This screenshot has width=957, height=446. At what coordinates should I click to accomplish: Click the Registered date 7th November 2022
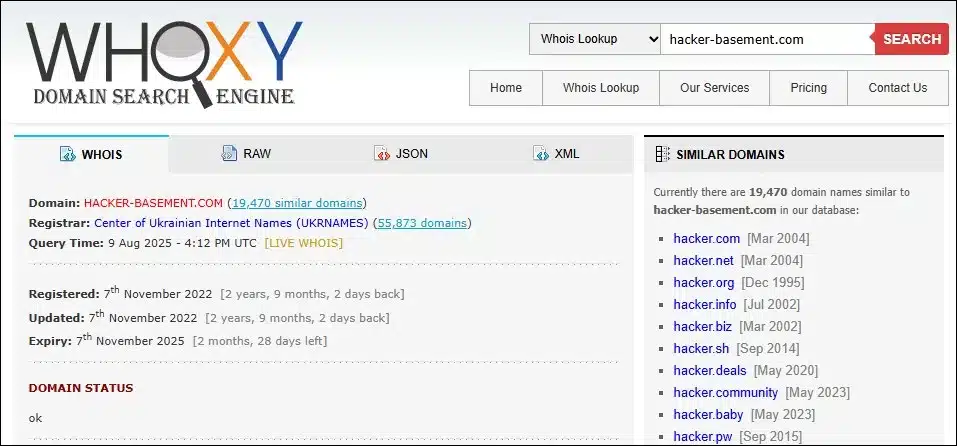[157, 293]
